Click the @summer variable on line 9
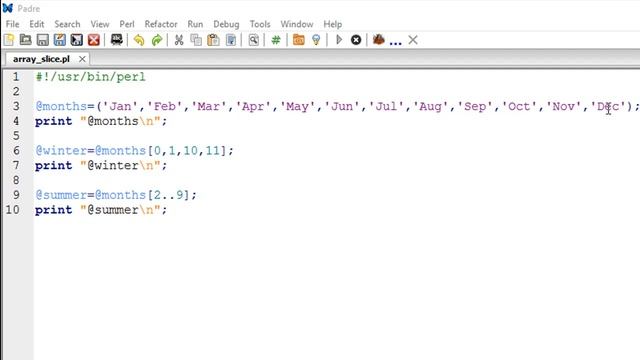 click(x=61, y=195)
